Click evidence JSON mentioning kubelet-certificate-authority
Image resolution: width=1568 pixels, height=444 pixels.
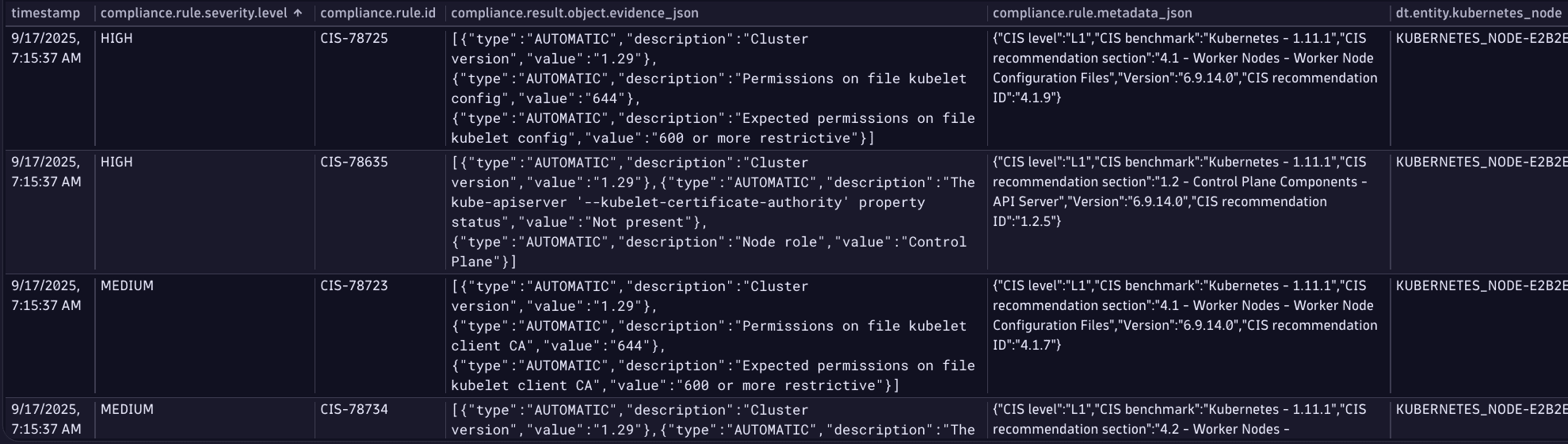pos(713,212)
